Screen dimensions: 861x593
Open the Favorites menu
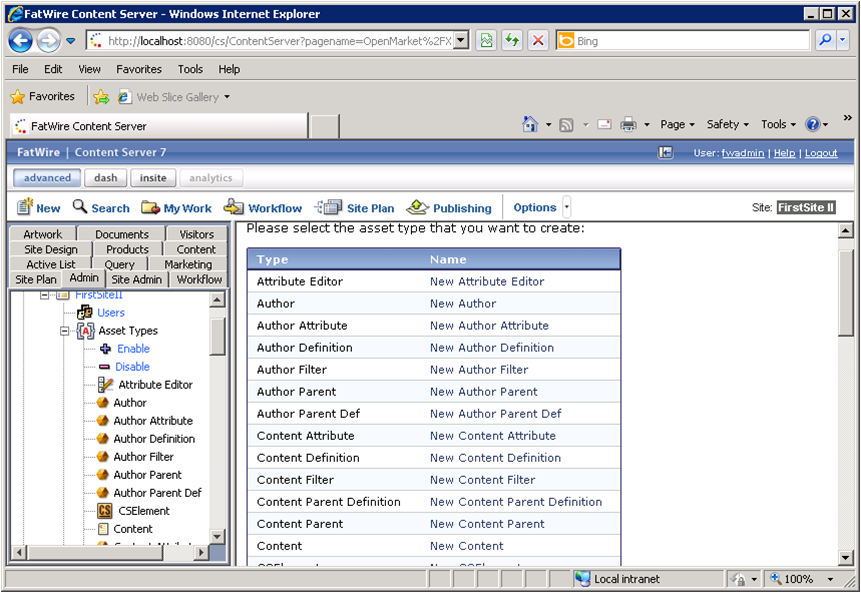pos(139,69)
